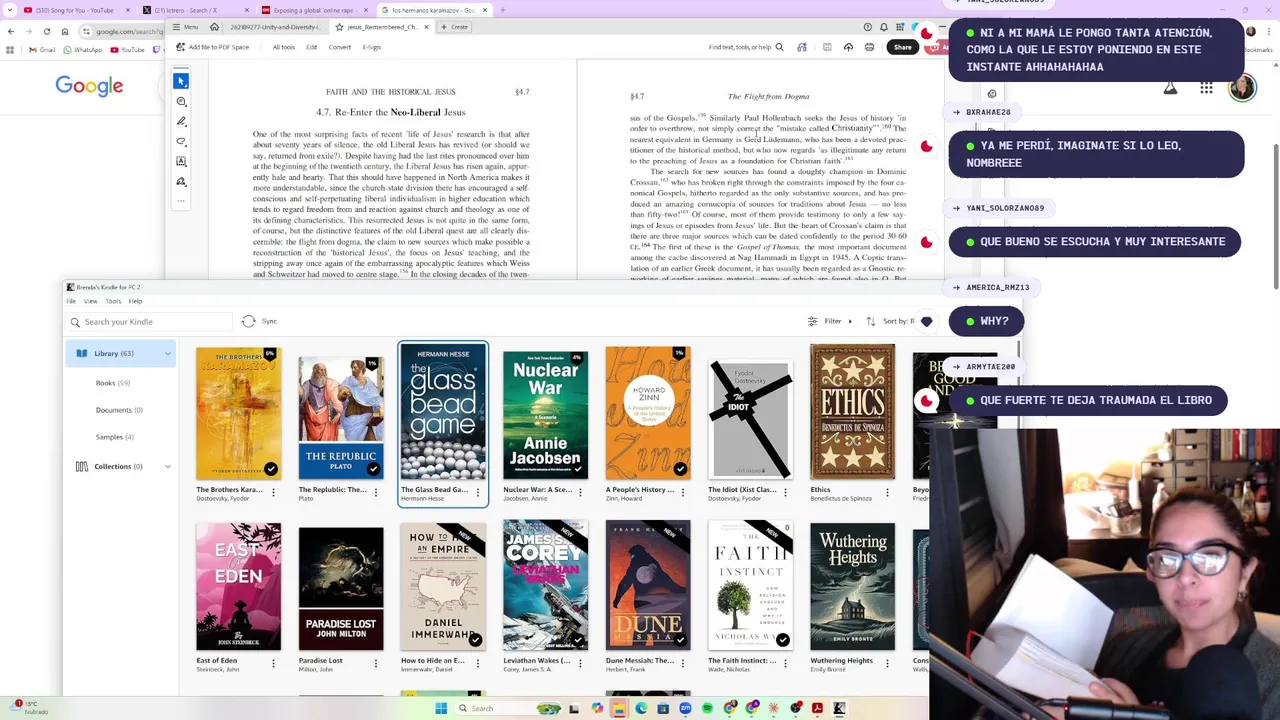1280x720 pixels.
Task: Open options menu for Ethics book
Action: (x=887, y=492)
